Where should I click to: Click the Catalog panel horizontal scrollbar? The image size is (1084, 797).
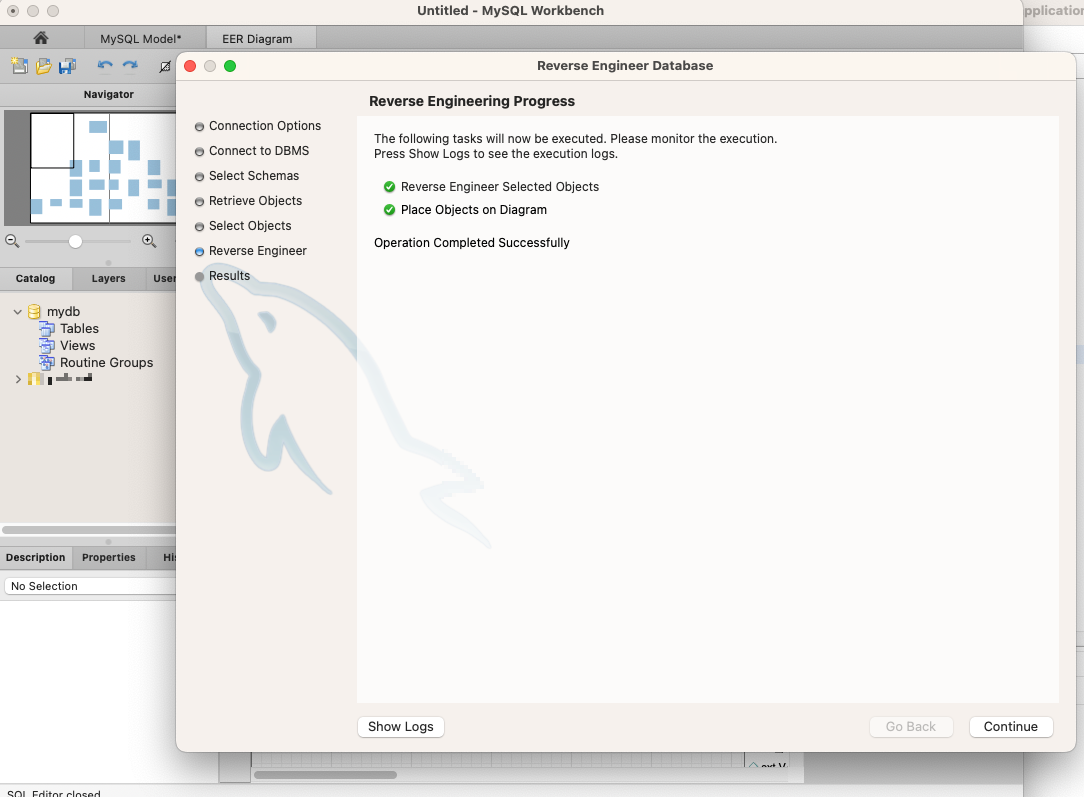(88, 530)
